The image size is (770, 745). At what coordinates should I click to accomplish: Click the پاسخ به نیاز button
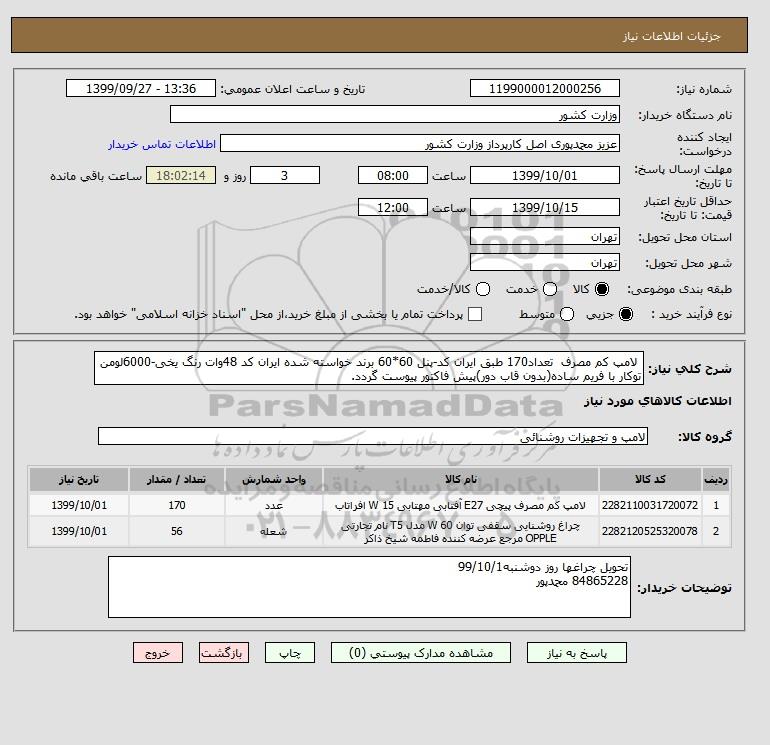(577, 653)
